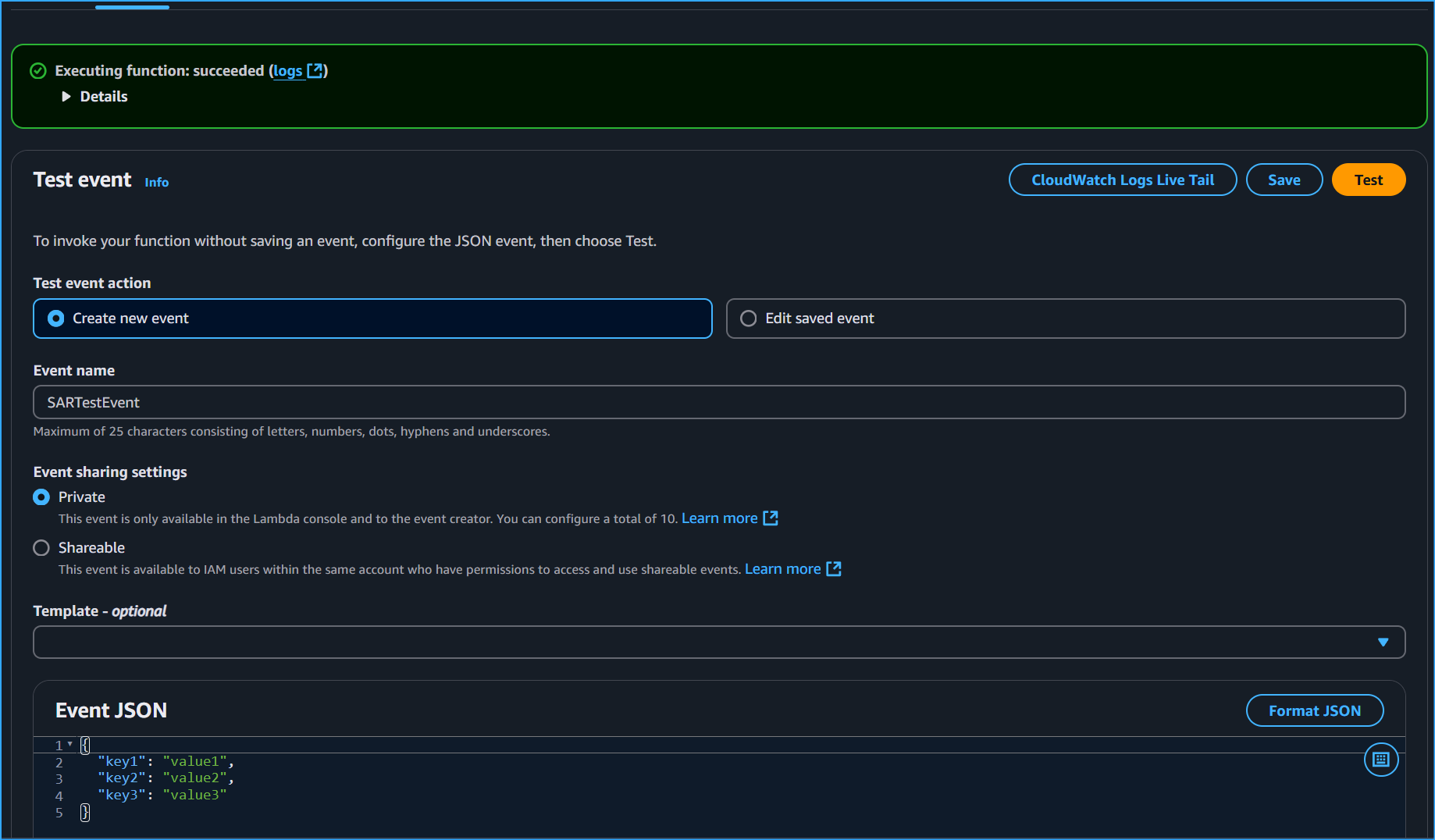Expand the Details disclosure triangle
Screen dimensions: 1435x840
(x=66, y=96)
